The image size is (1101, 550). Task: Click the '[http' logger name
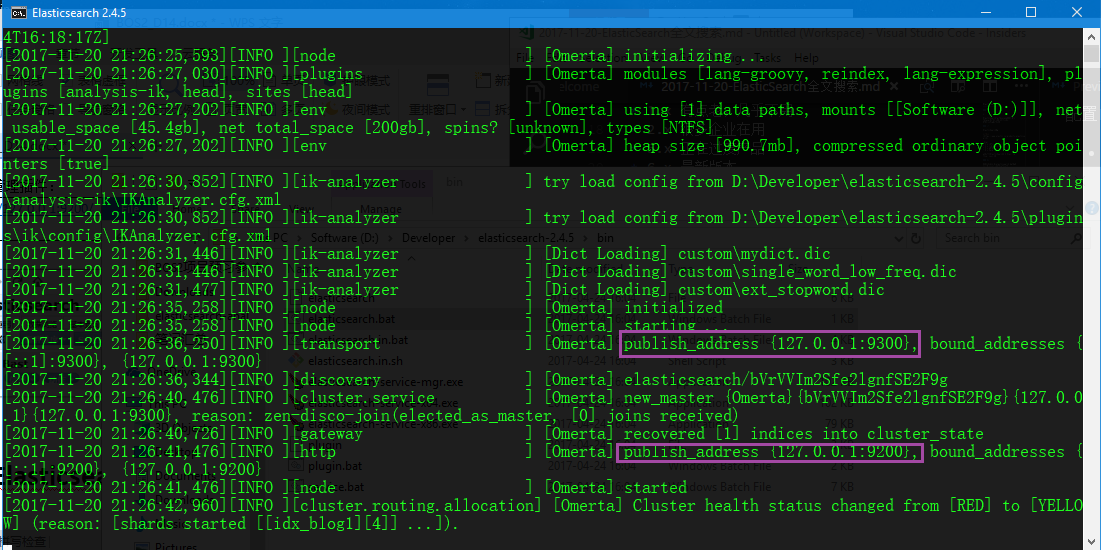315,452
